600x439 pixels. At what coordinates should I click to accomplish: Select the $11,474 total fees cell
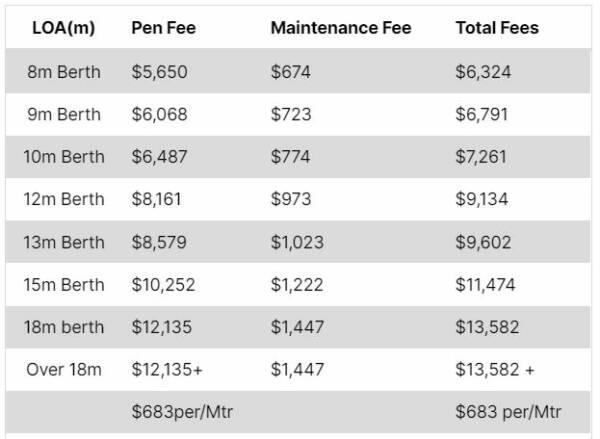pyautogui.click(x=485, y=285)
